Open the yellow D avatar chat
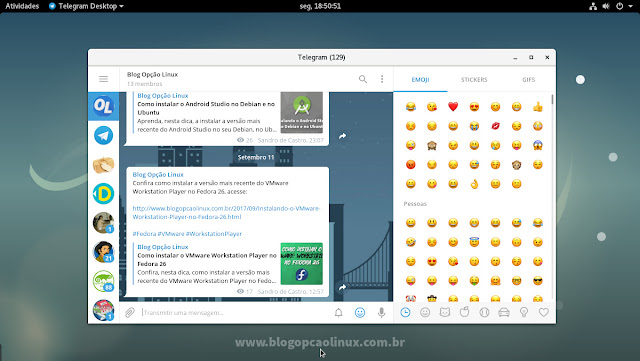This screenshot has width=640, height=361. 103,194
